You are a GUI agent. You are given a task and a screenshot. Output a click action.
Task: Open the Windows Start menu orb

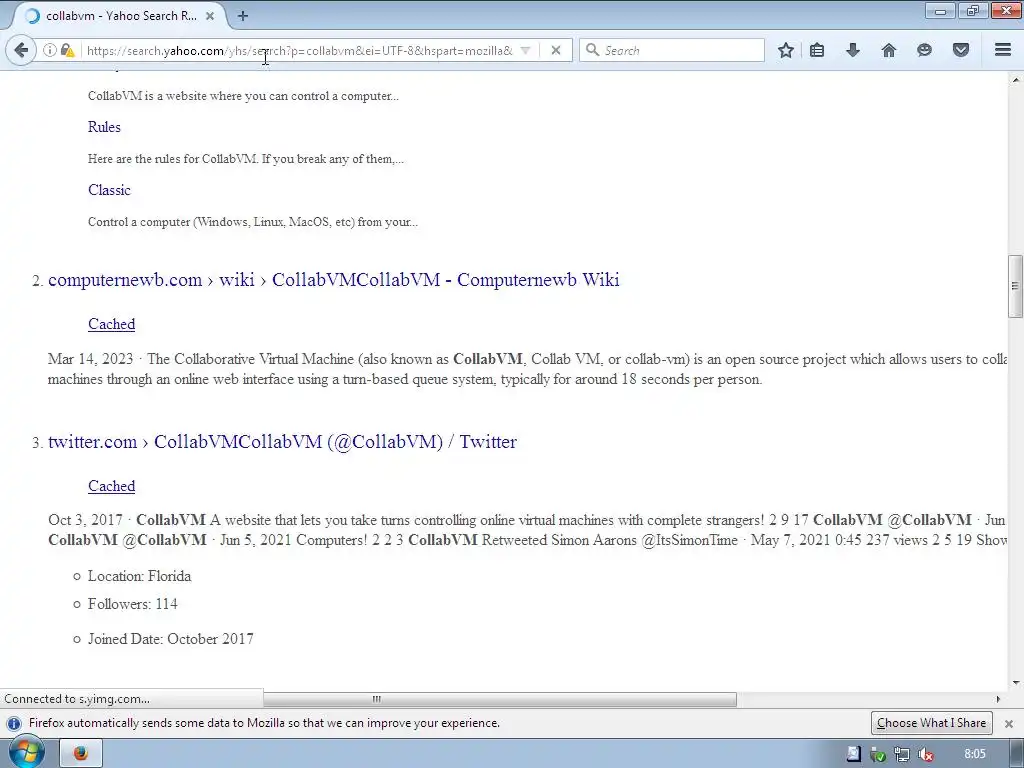[x=26, y=753]
